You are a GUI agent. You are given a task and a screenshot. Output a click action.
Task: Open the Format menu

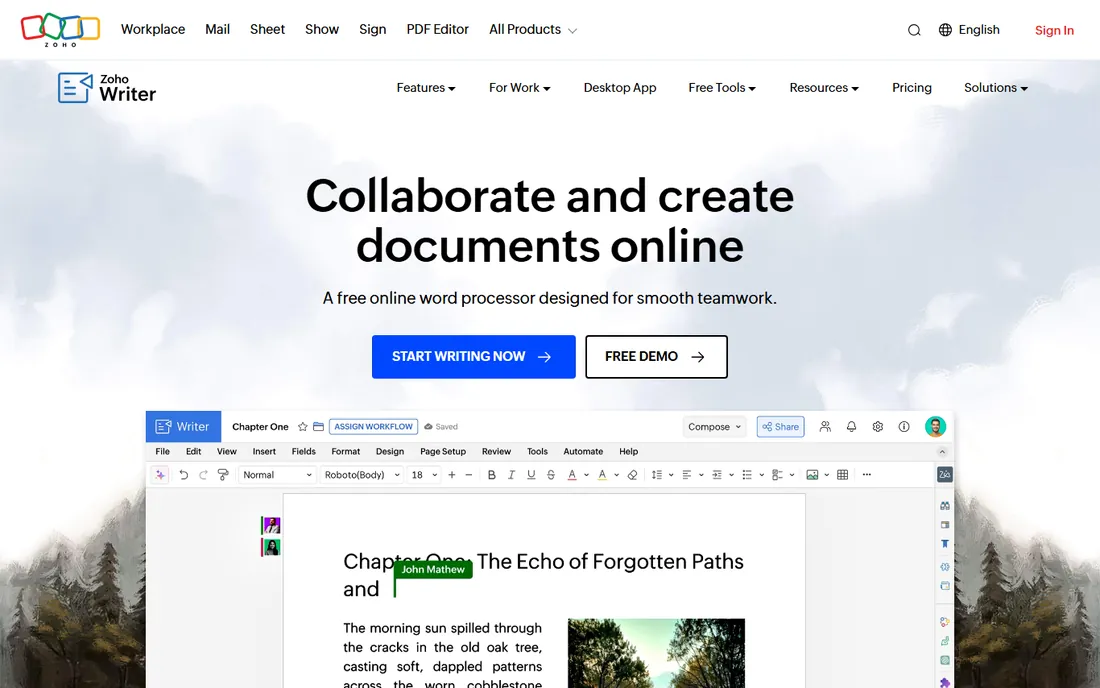[x=345, y=452]
